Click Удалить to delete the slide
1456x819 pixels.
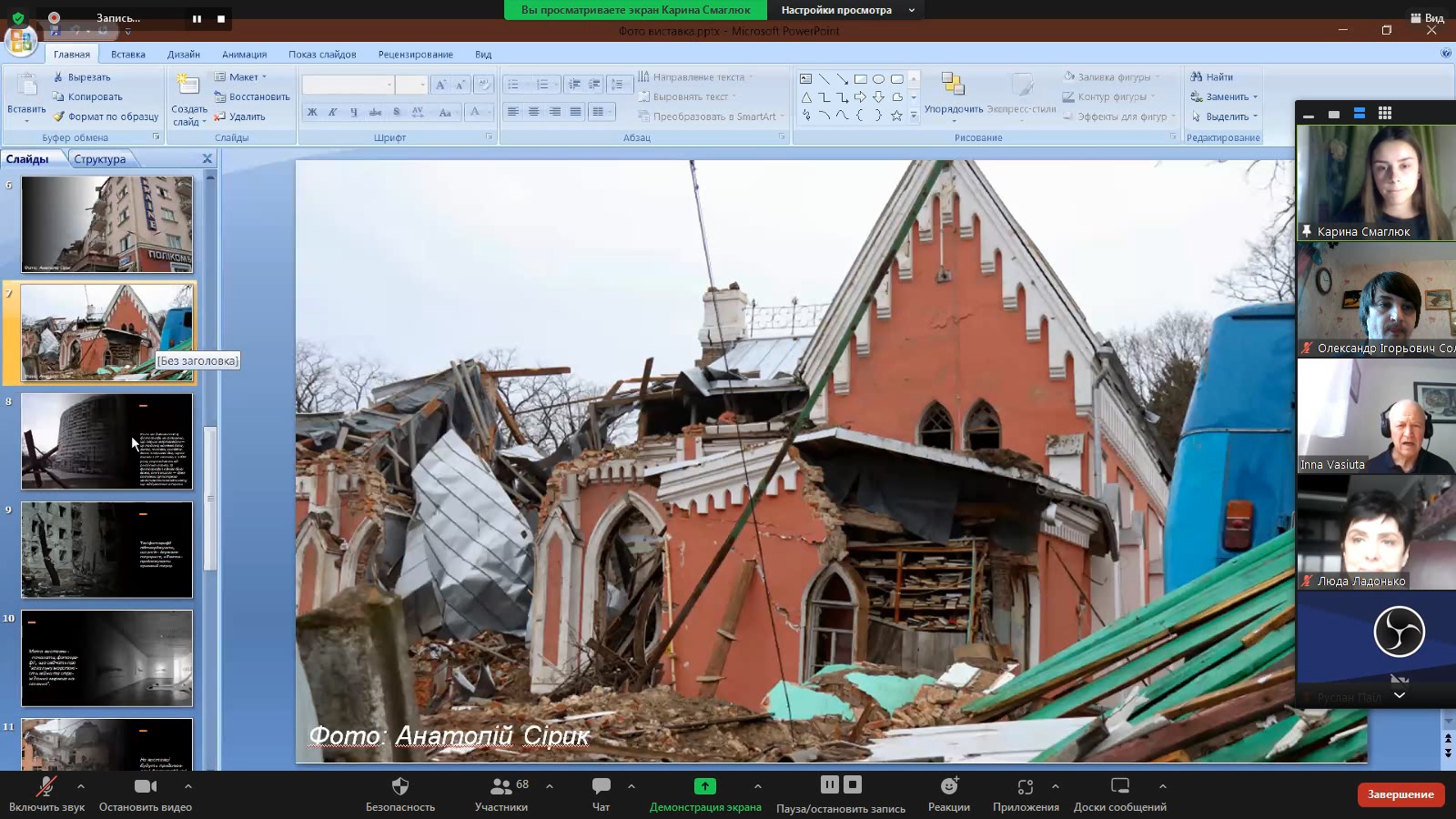tap(239, 116)
